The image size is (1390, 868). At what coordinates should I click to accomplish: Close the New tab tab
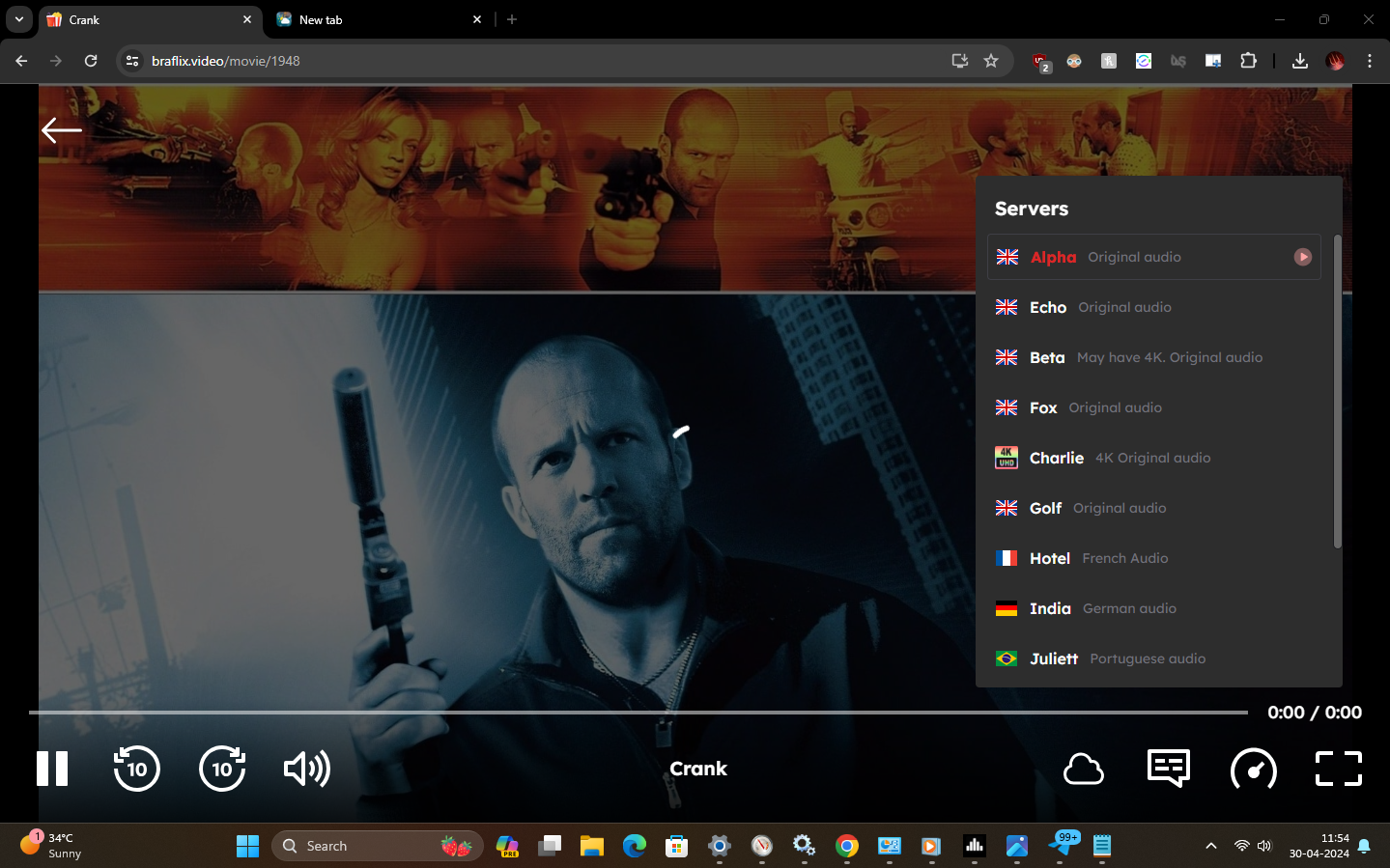click(x=477, y=19)
